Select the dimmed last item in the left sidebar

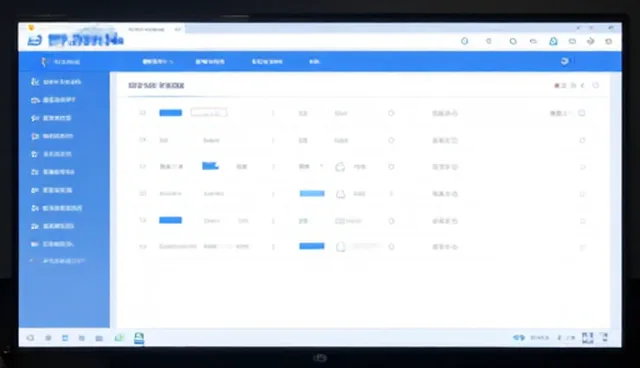[x=57, y=261]
